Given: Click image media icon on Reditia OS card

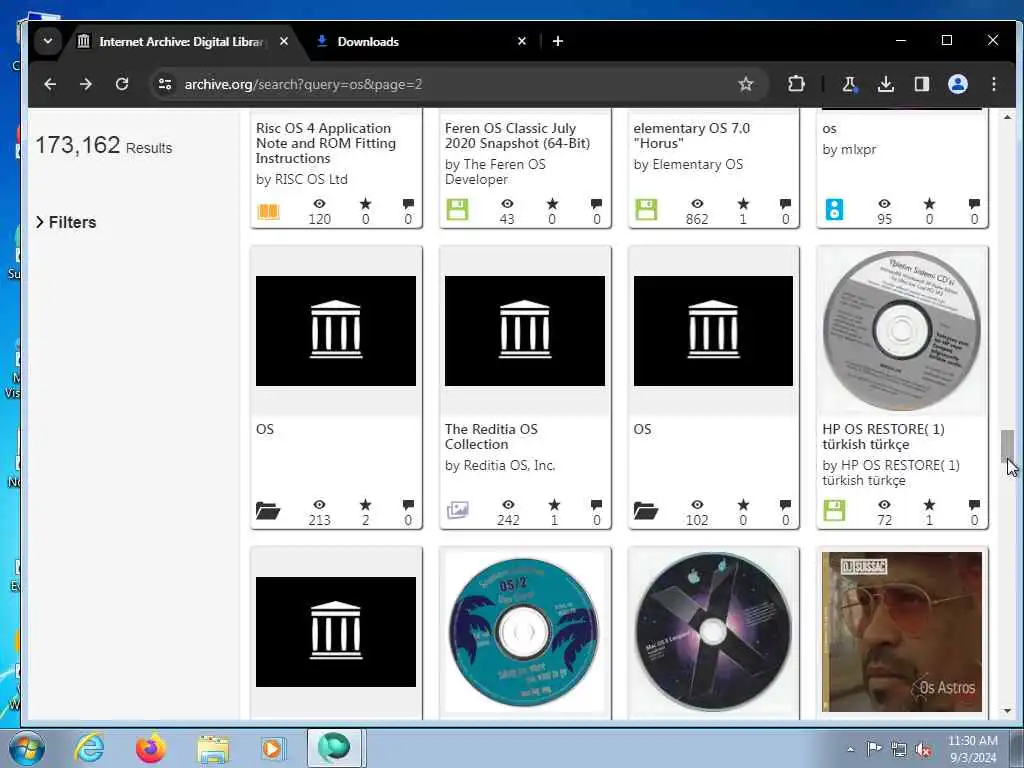Looking at the screenshot, I should [x=457, y=509].
